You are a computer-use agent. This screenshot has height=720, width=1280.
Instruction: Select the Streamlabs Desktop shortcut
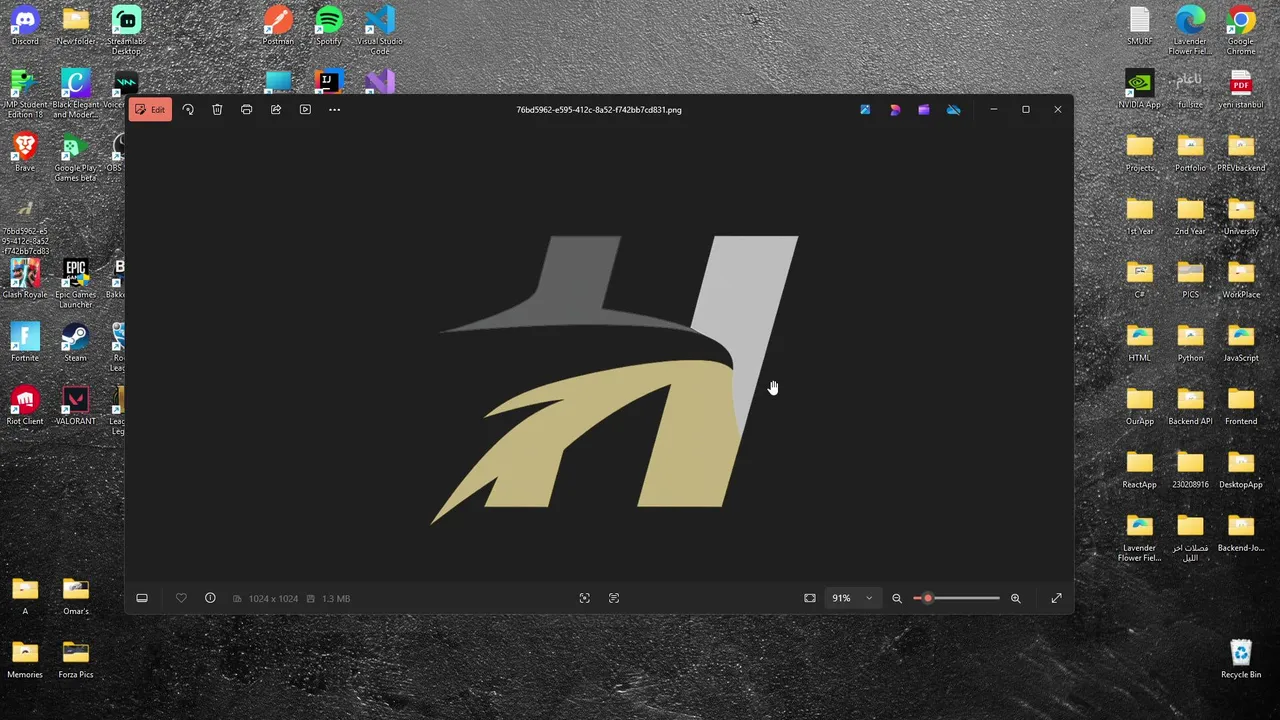point(126,31)
